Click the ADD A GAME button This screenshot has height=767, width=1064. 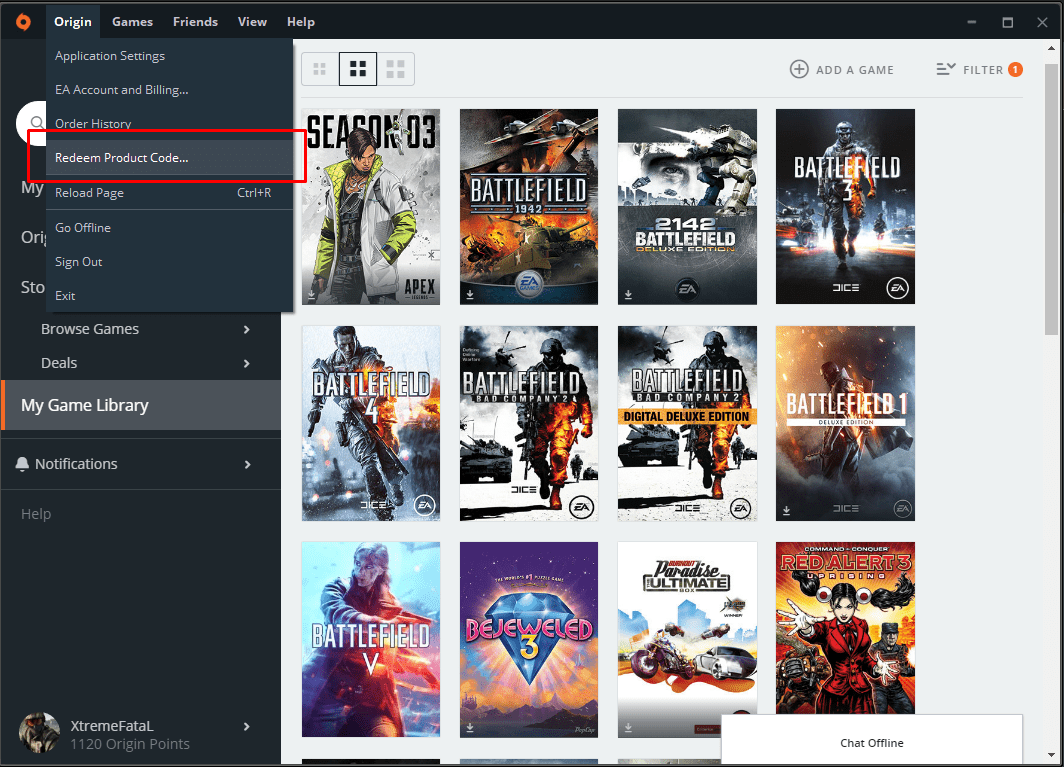841,69
